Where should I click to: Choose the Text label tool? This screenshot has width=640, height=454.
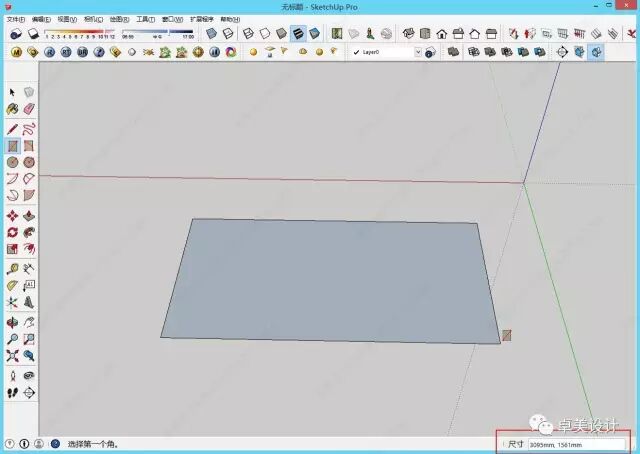pos(29,285)
